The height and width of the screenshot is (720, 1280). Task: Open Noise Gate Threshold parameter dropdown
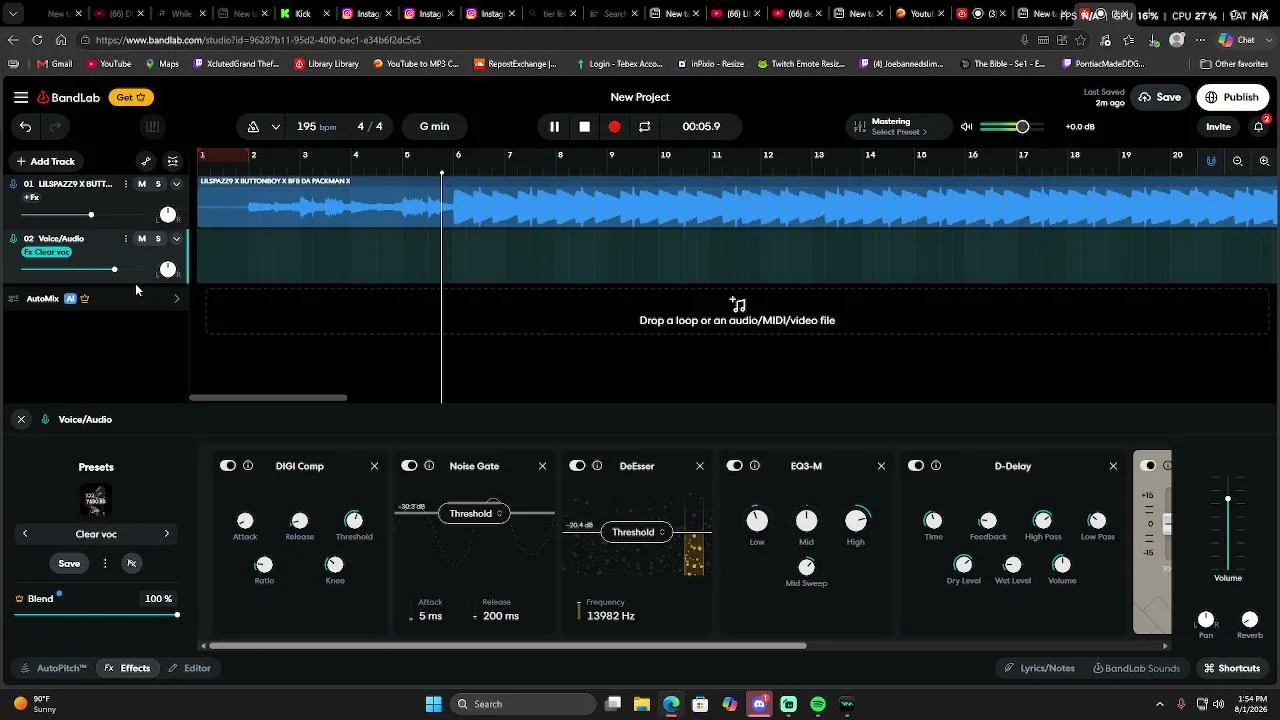click(x=475, y=514)
